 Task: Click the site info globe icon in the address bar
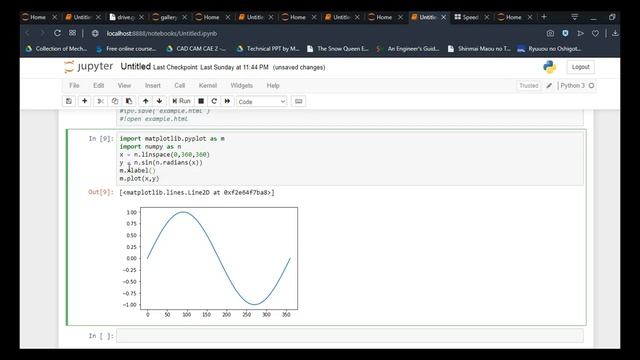click(x=95, y=33)
